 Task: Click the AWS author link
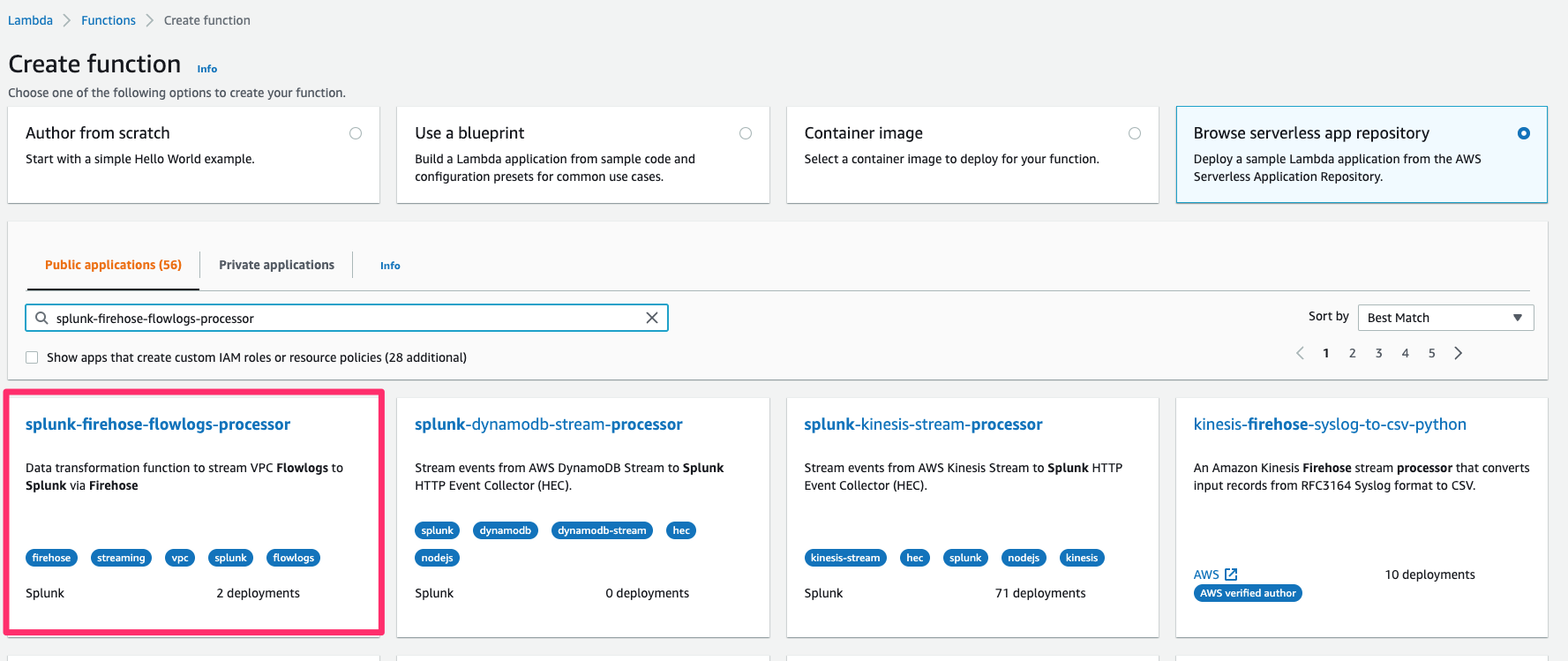tap(1206, 575)
